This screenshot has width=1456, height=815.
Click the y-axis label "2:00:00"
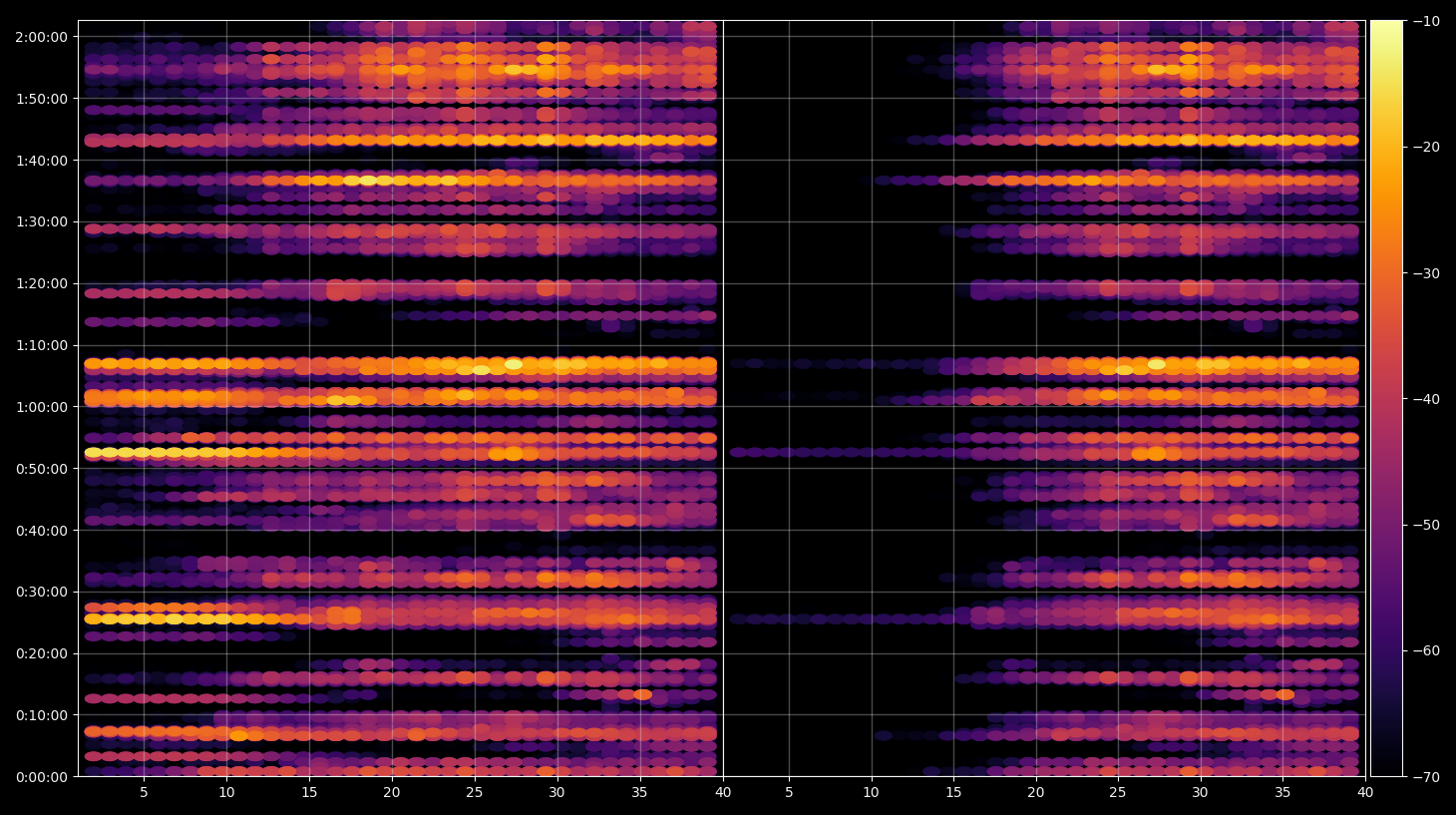[42, 37]
